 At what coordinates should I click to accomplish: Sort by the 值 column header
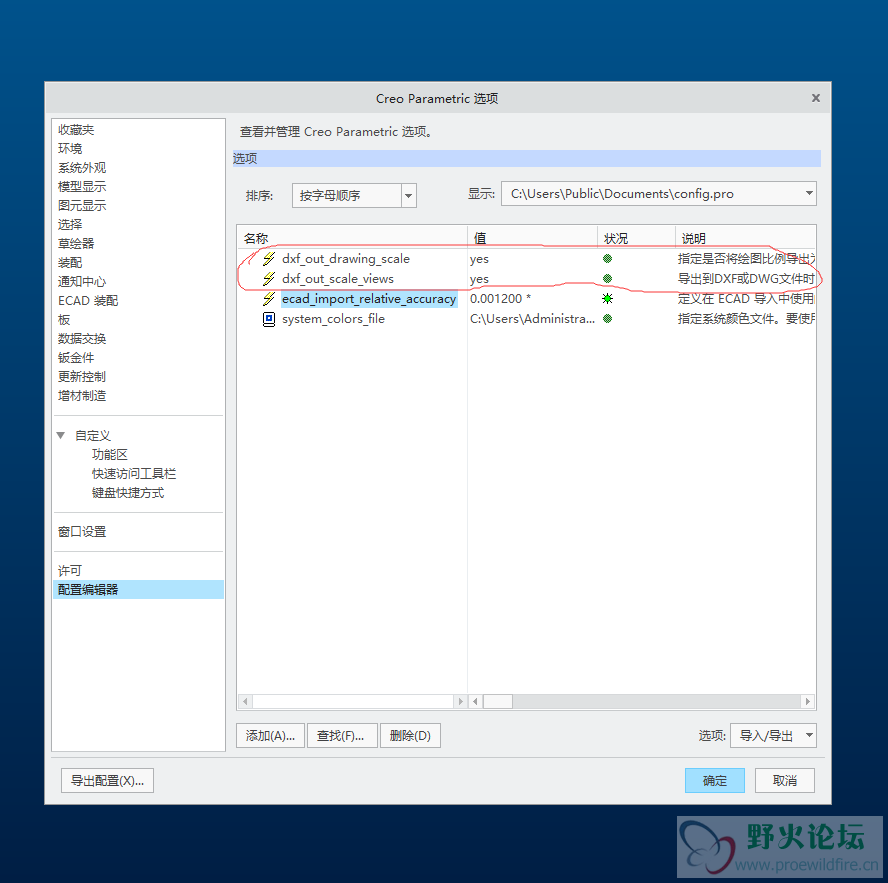[532, 238]
